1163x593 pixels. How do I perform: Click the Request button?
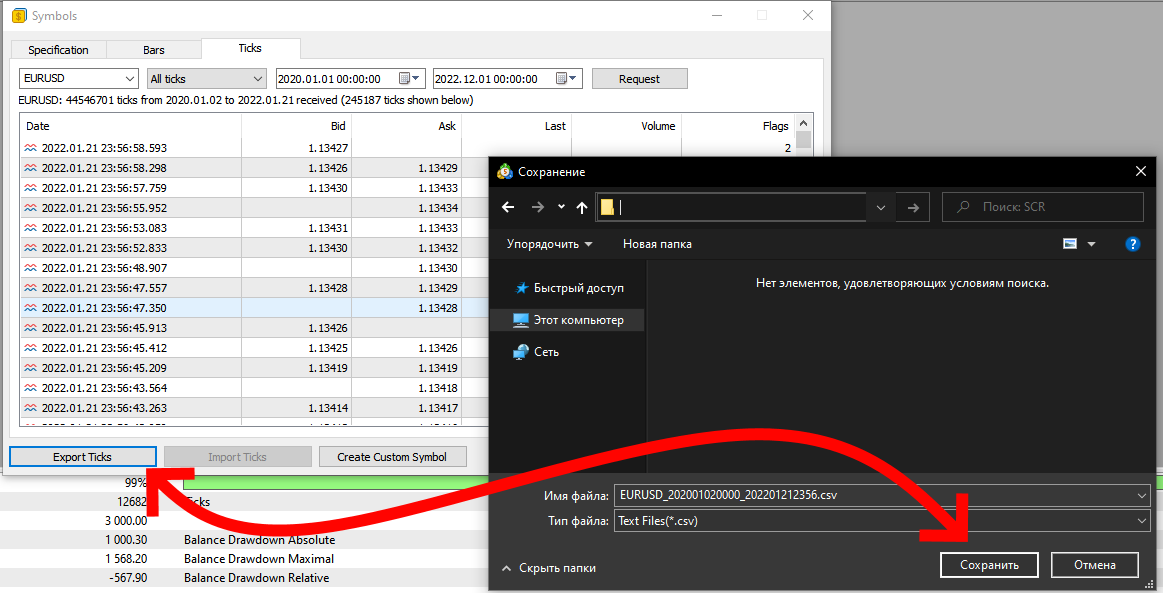[639, 79]
